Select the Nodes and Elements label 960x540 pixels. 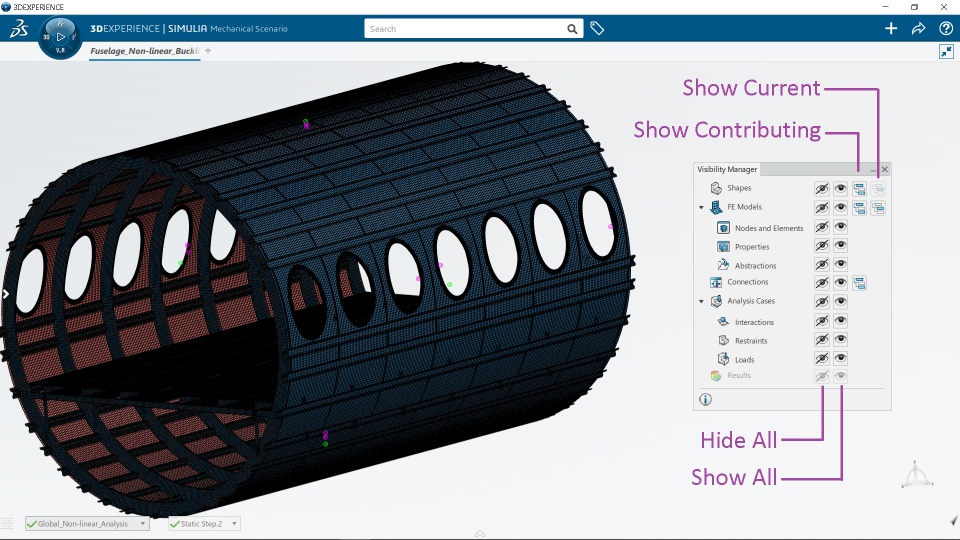click(x=769, y=228)
